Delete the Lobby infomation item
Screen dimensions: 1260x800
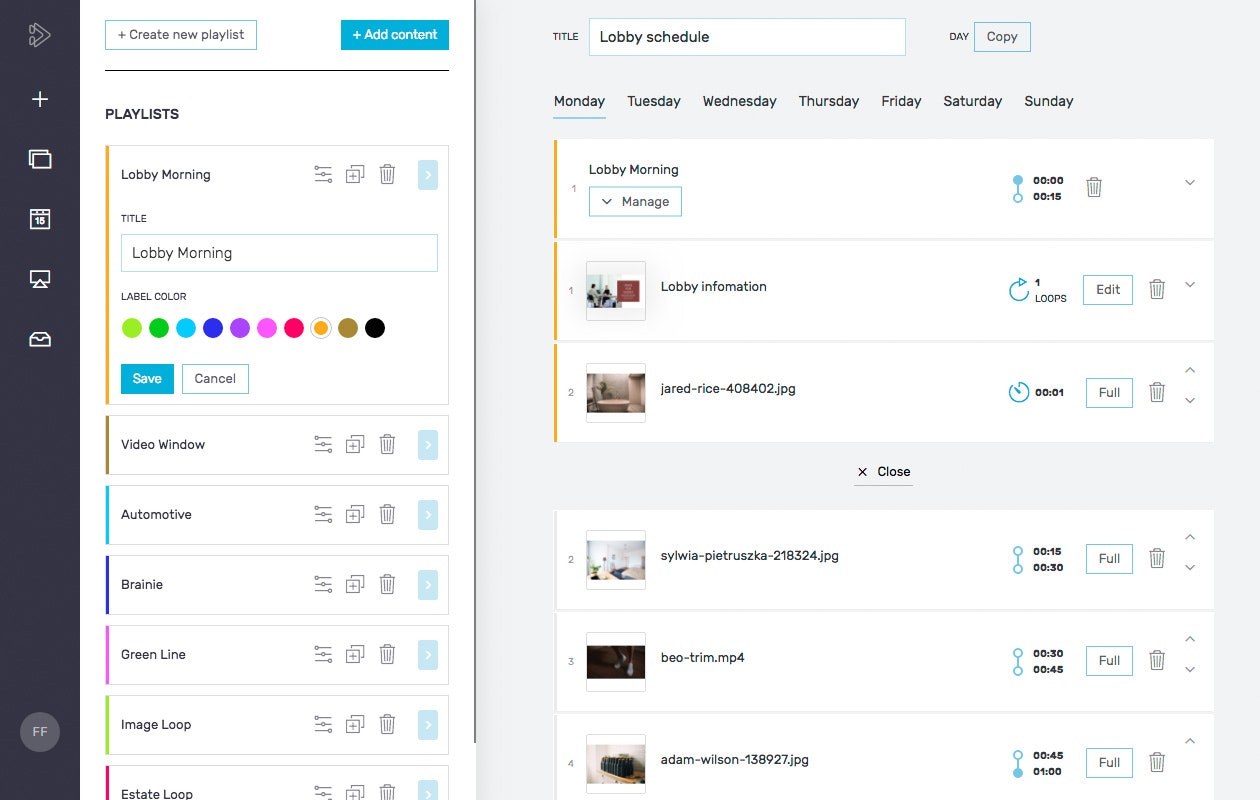pos(1157,289)
